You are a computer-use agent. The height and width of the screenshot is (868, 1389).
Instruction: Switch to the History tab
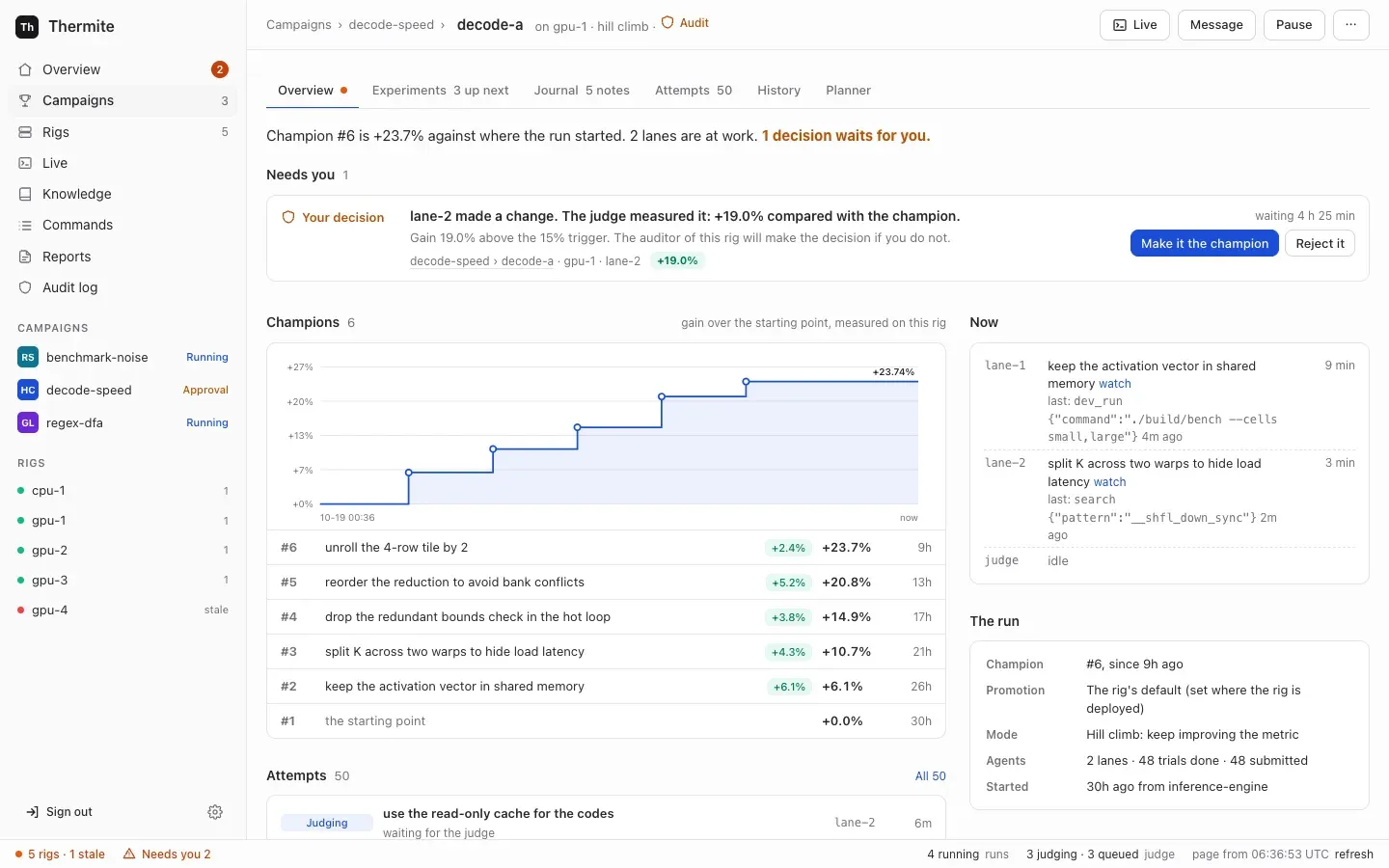click(778, 91)
